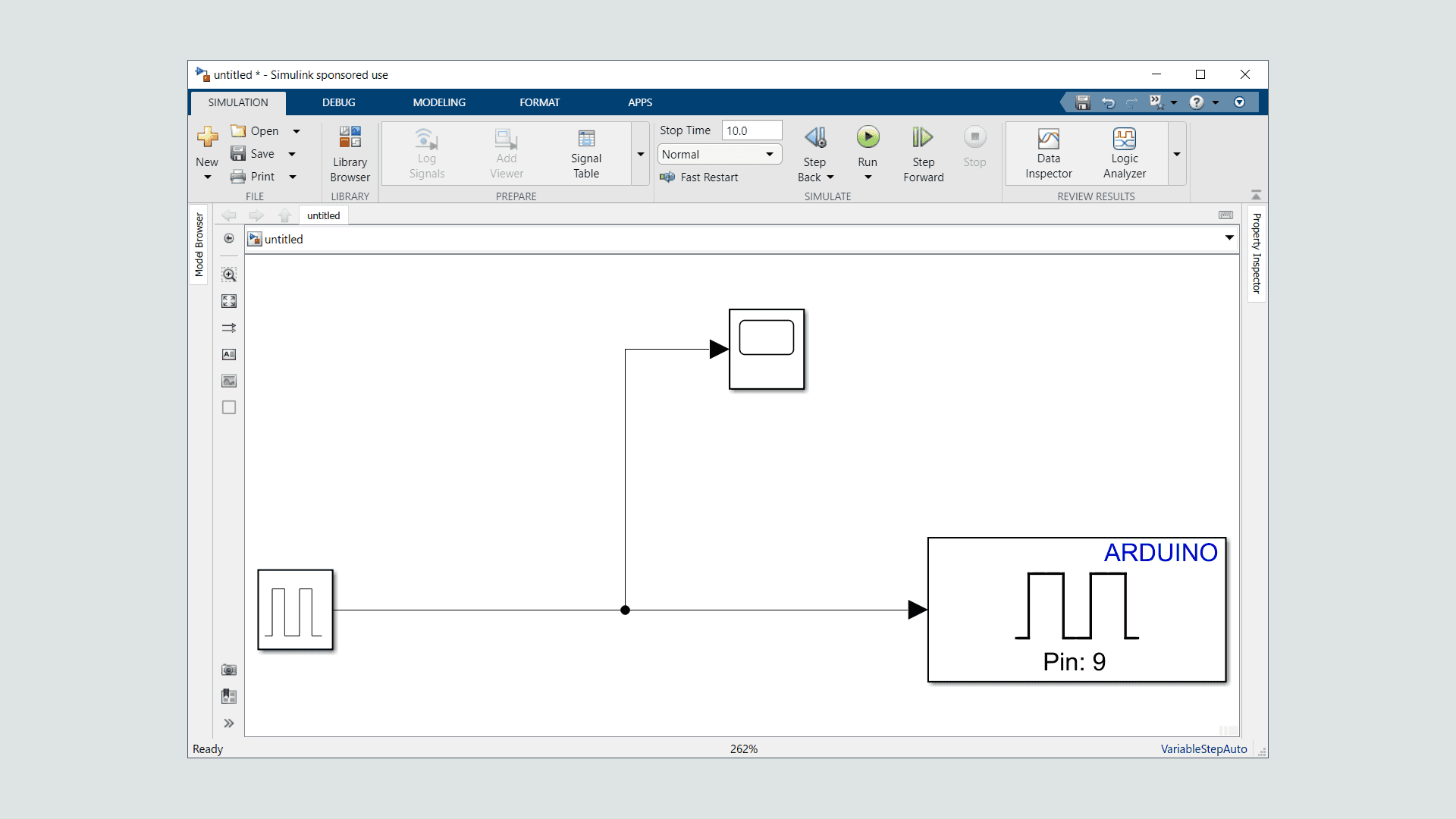1456x819 pixels.
Task: Click the Annotation text tool icon
Action: point(229,354)
